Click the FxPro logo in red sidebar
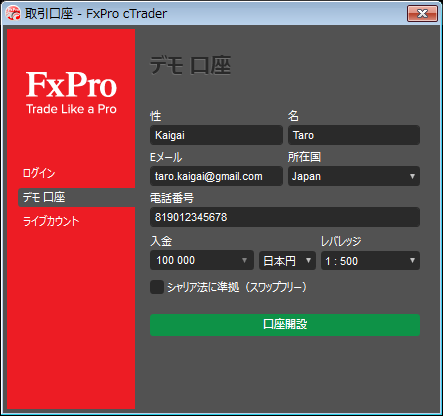443x417 pixels. tap(71, 93)
